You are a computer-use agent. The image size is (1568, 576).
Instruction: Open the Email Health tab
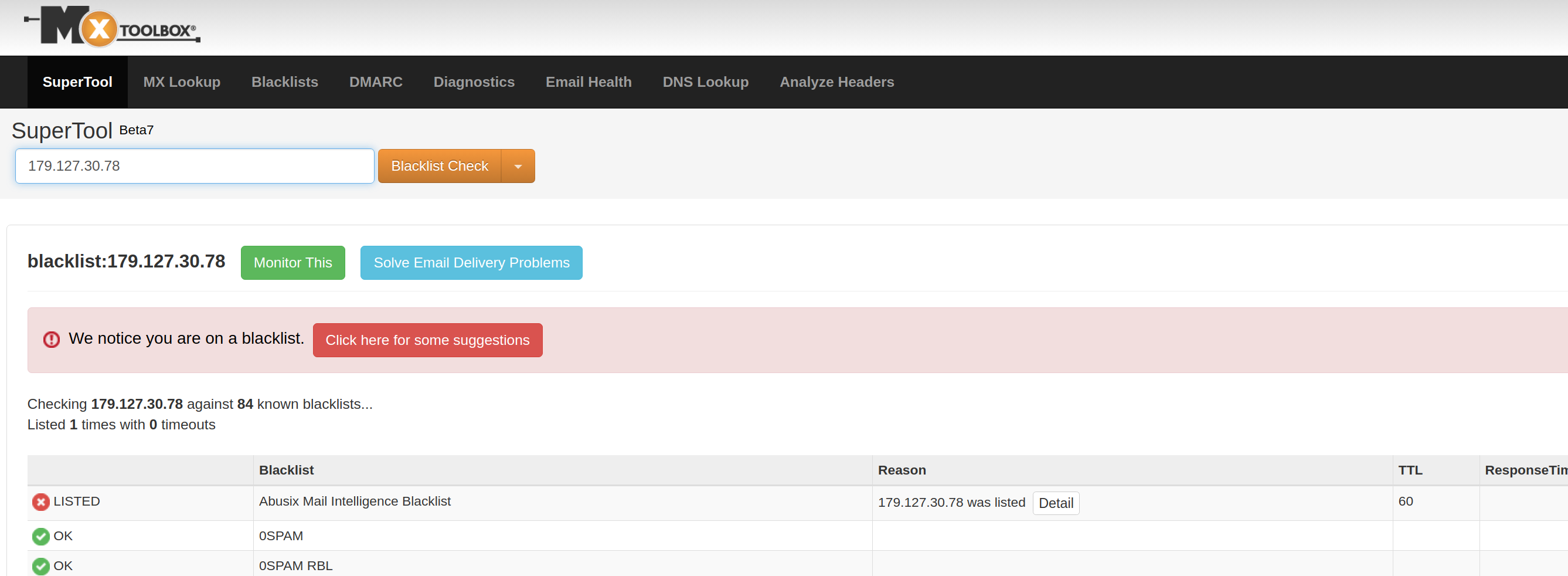[x=589, y=82]
